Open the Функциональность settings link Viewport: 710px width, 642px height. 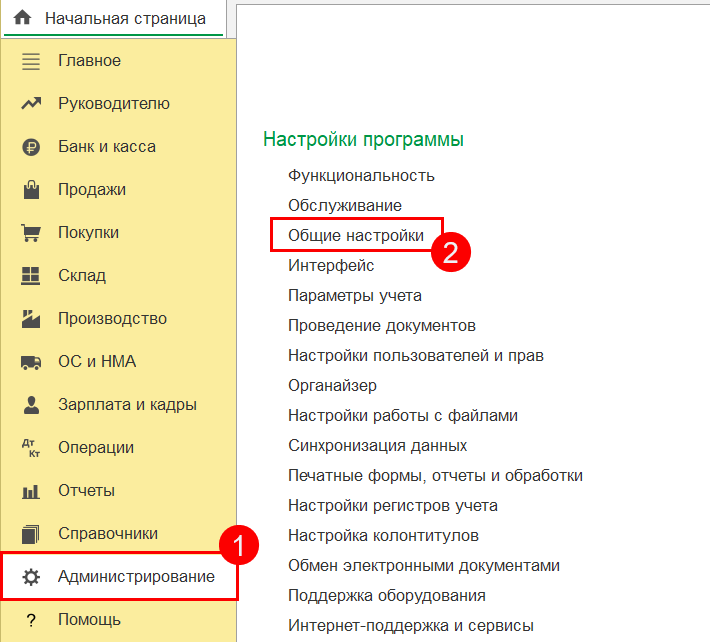pyautogui.click(x=361, y=175)
